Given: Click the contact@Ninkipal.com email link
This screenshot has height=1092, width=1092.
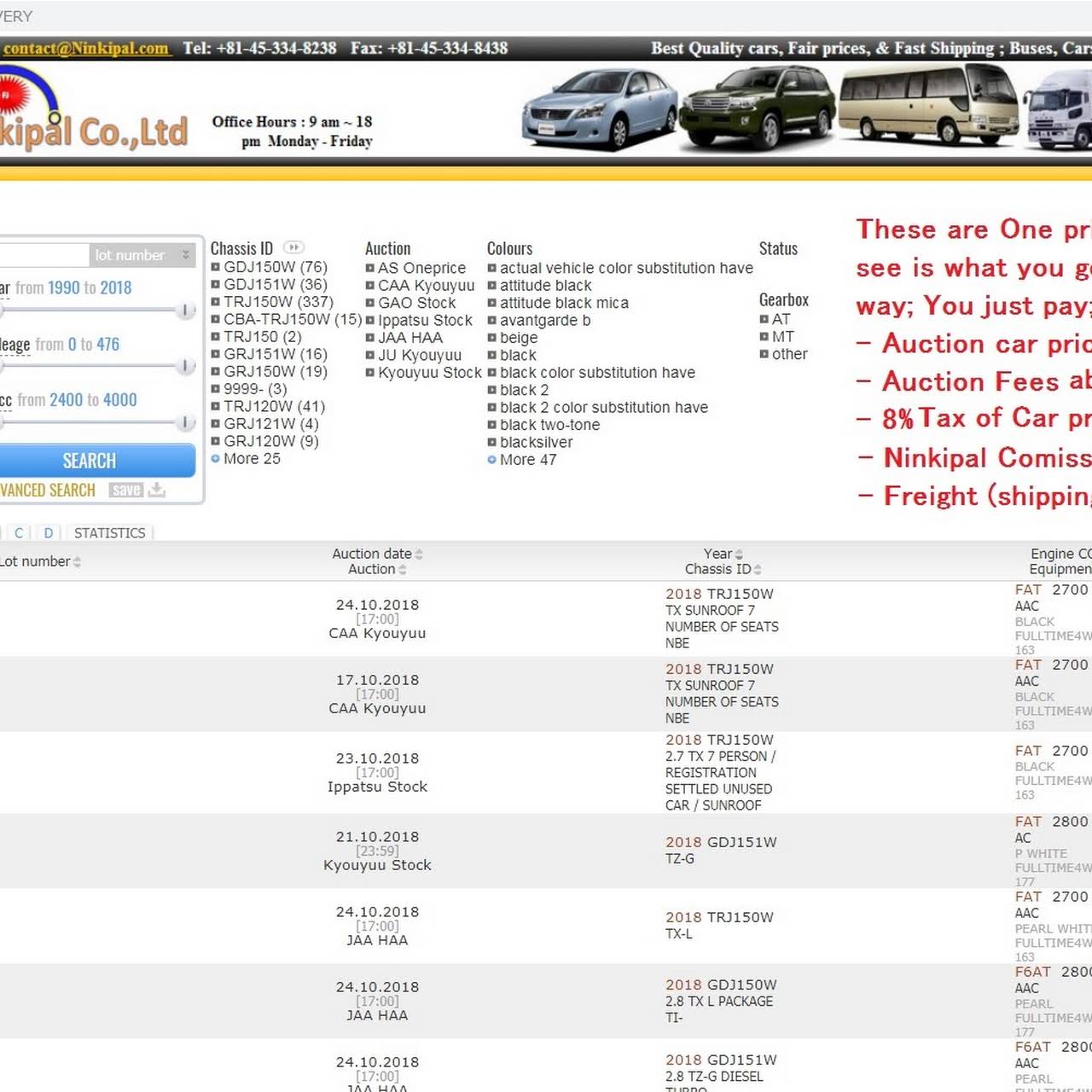Looking at the screenshot, I should [x=85, y=49].
